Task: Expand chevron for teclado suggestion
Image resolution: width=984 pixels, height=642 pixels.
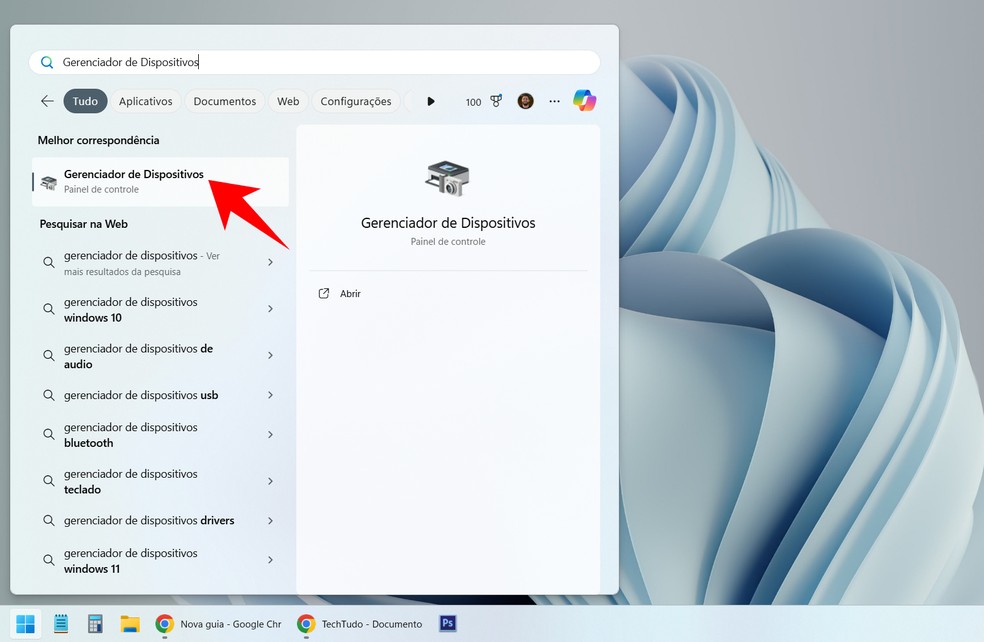Action: coord(270,481)
